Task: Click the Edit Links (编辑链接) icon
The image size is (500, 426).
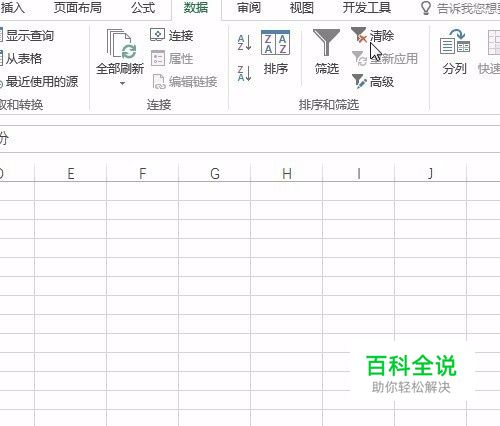Action: coord(159,82)
